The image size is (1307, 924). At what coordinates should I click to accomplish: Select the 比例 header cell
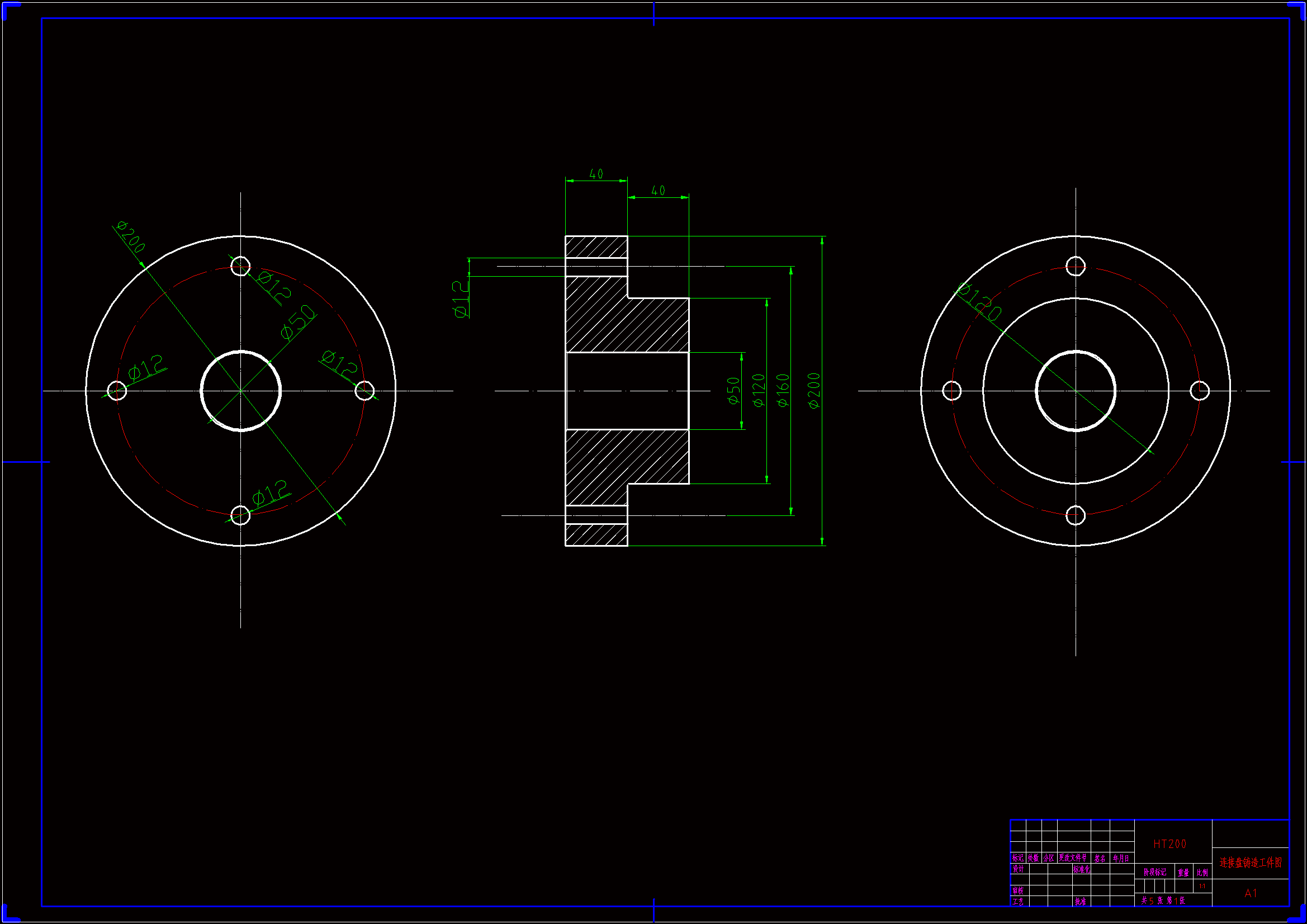(1202, 872)
